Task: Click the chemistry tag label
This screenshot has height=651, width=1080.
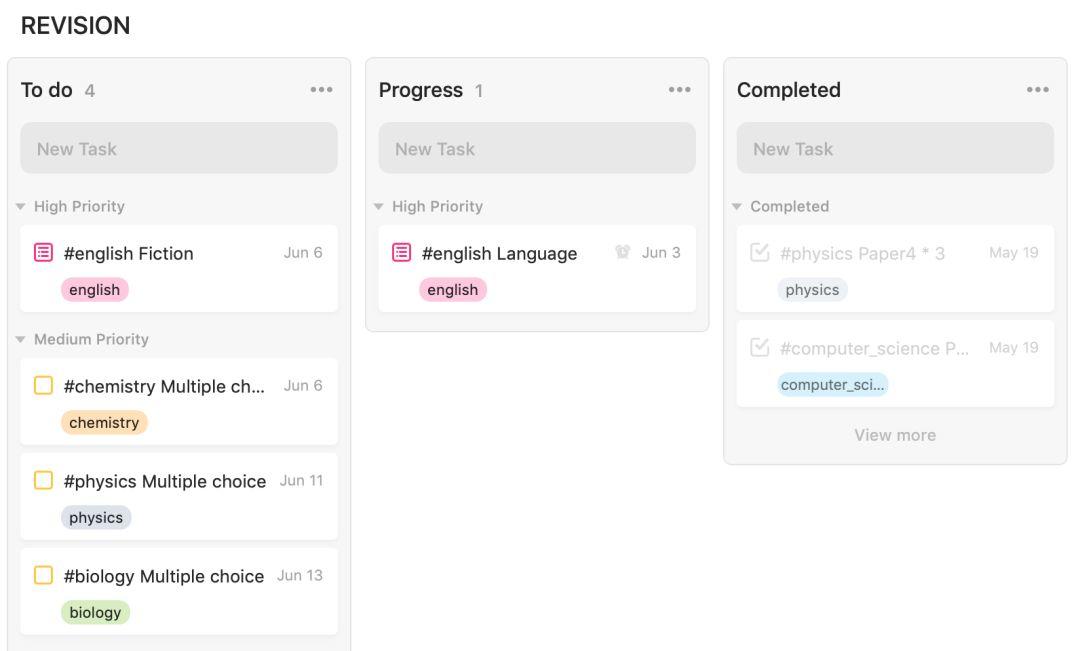Action: click(x=104, y=423)
